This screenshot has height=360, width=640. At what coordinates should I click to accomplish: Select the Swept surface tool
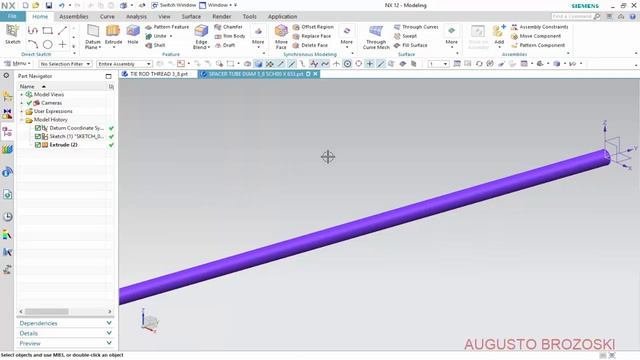click(x=405, y=36)
